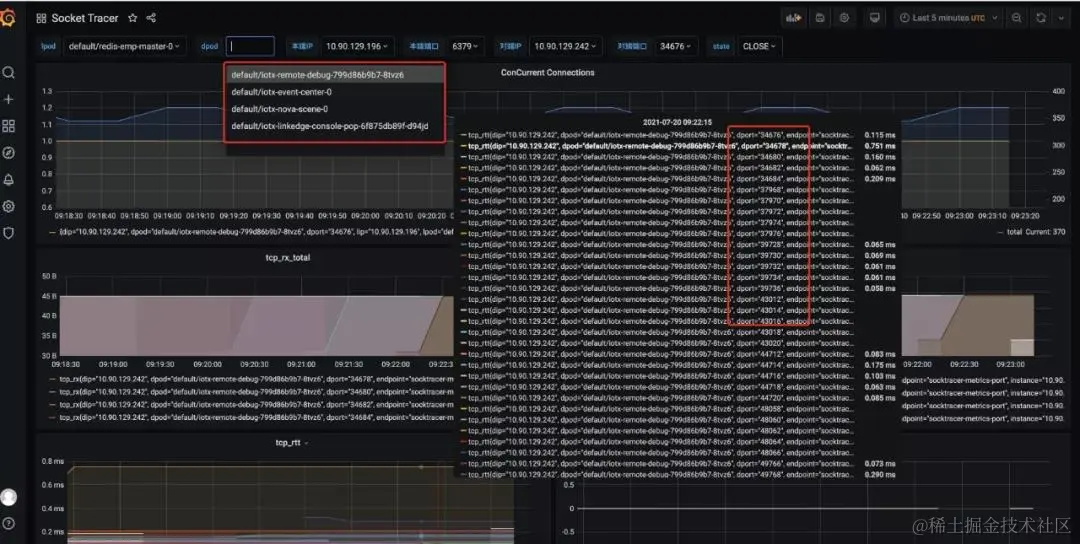The width and height of the screenshot is (1080, 544).
Task: Open Configuration gear in the left sidebar
Action: [x=8, y=206]
